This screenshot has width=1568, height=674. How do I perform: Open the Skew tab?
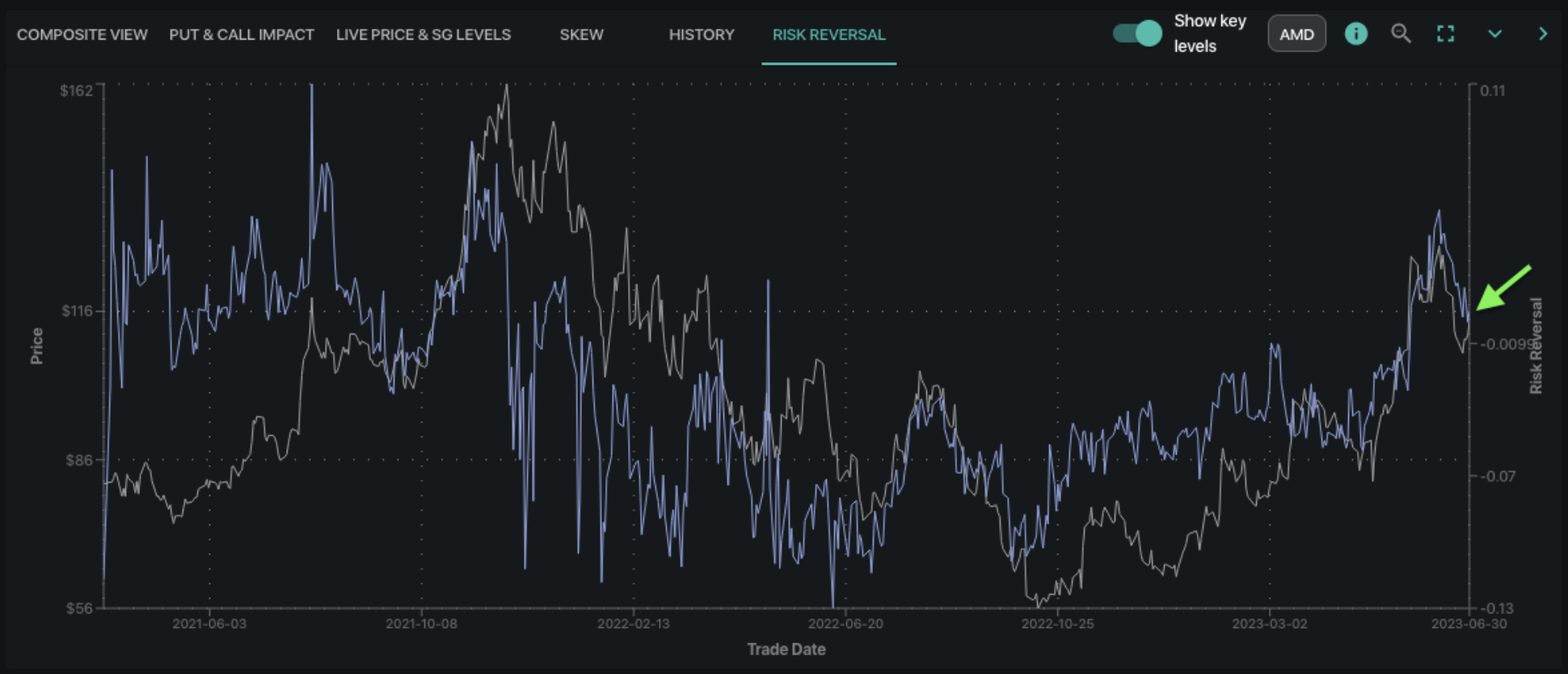(x=581, y=35)
